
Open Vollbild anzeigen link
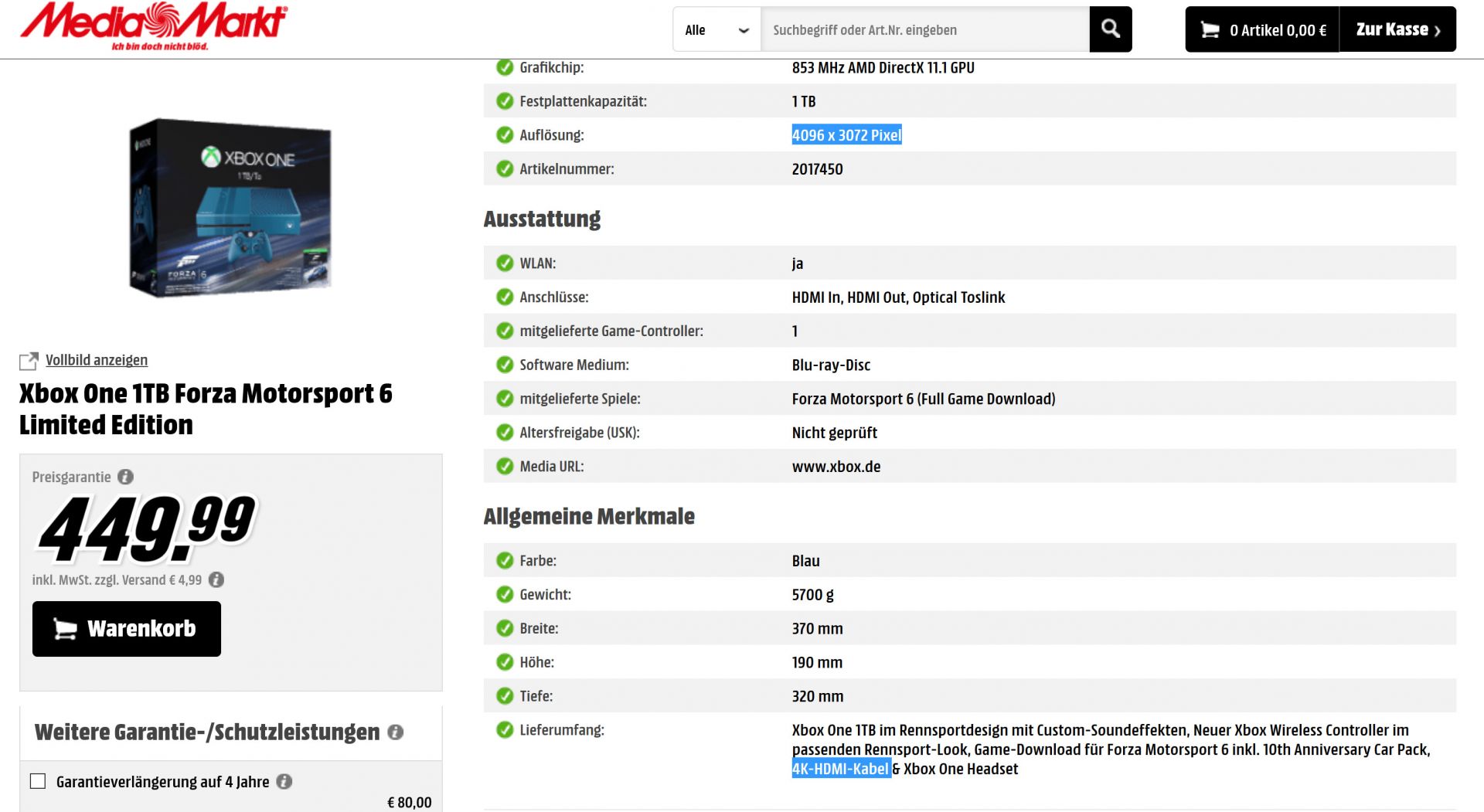tap(97, 360)
